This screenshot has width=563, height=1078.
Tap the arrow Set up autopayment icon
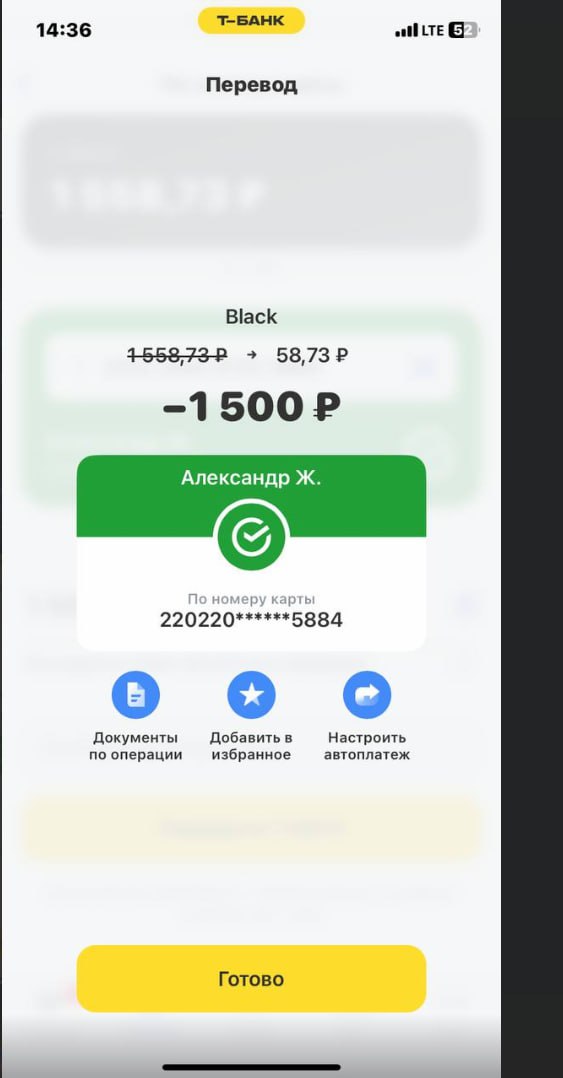point(367,694)
